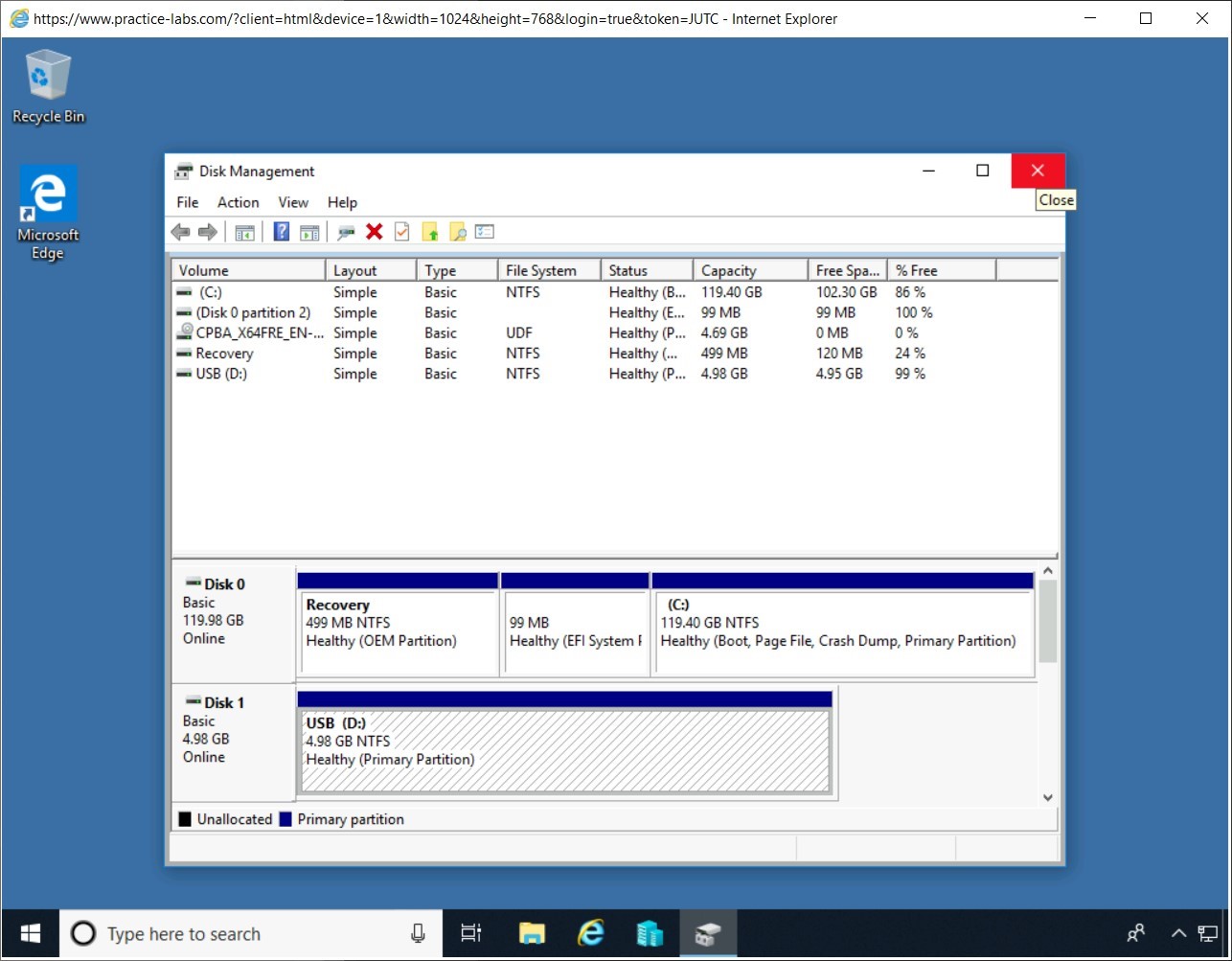Click the scroll down arrow in disk pane

point(1048,797)
